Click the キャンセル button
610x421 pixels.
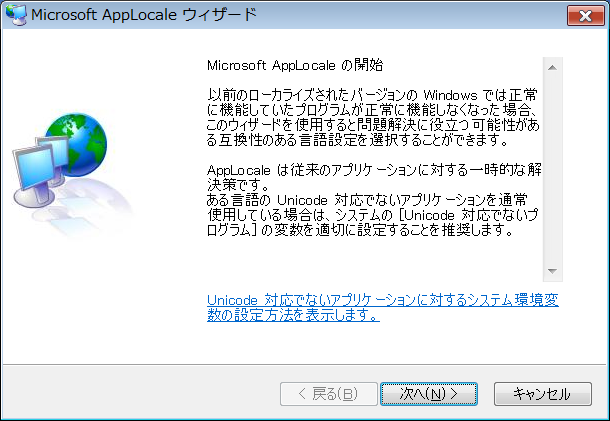[543, 394]
